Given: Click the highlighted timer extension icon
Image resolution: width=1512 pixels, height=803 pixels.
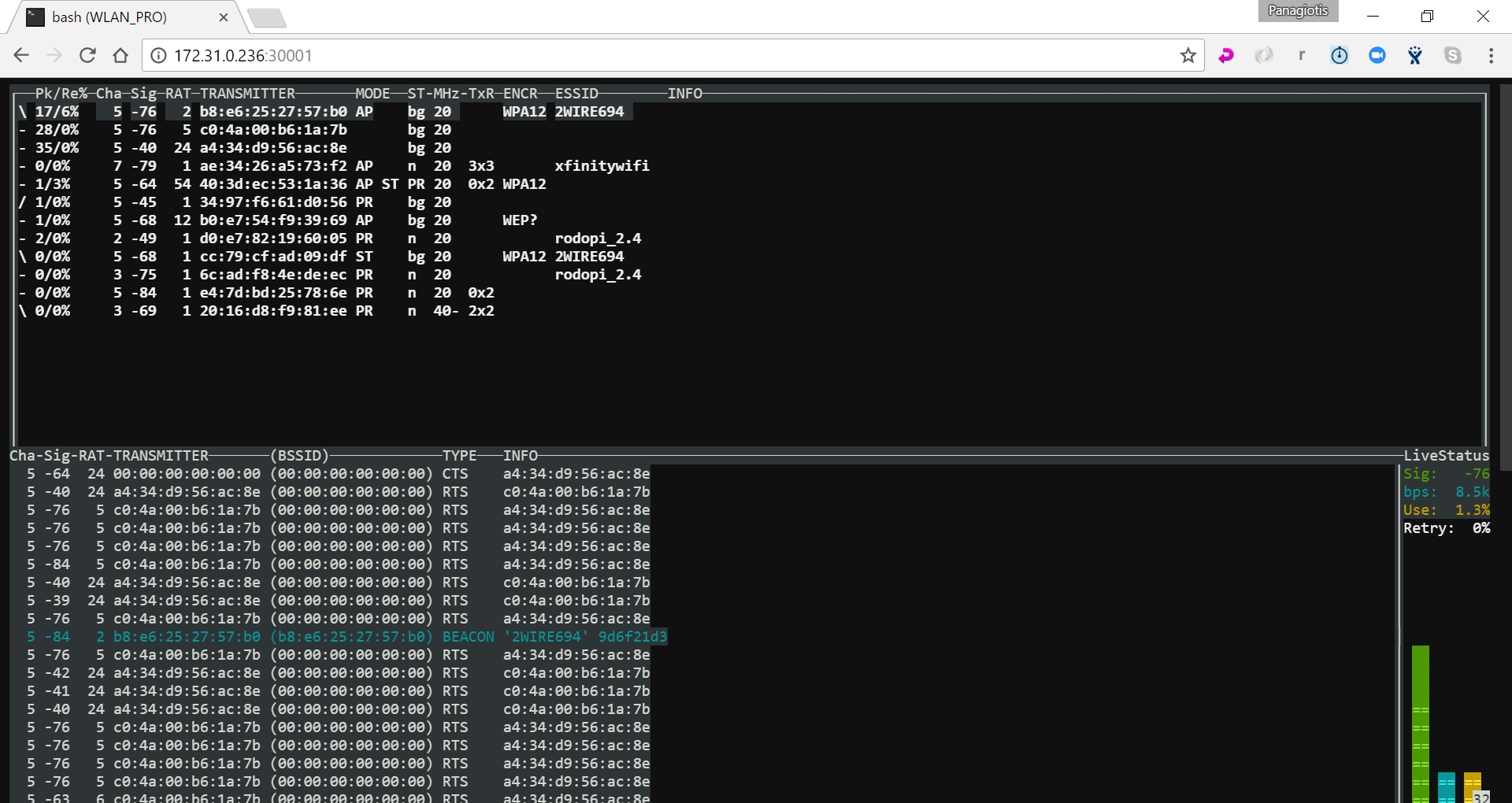Looking at the screenshot, I should click(1340, 55).
